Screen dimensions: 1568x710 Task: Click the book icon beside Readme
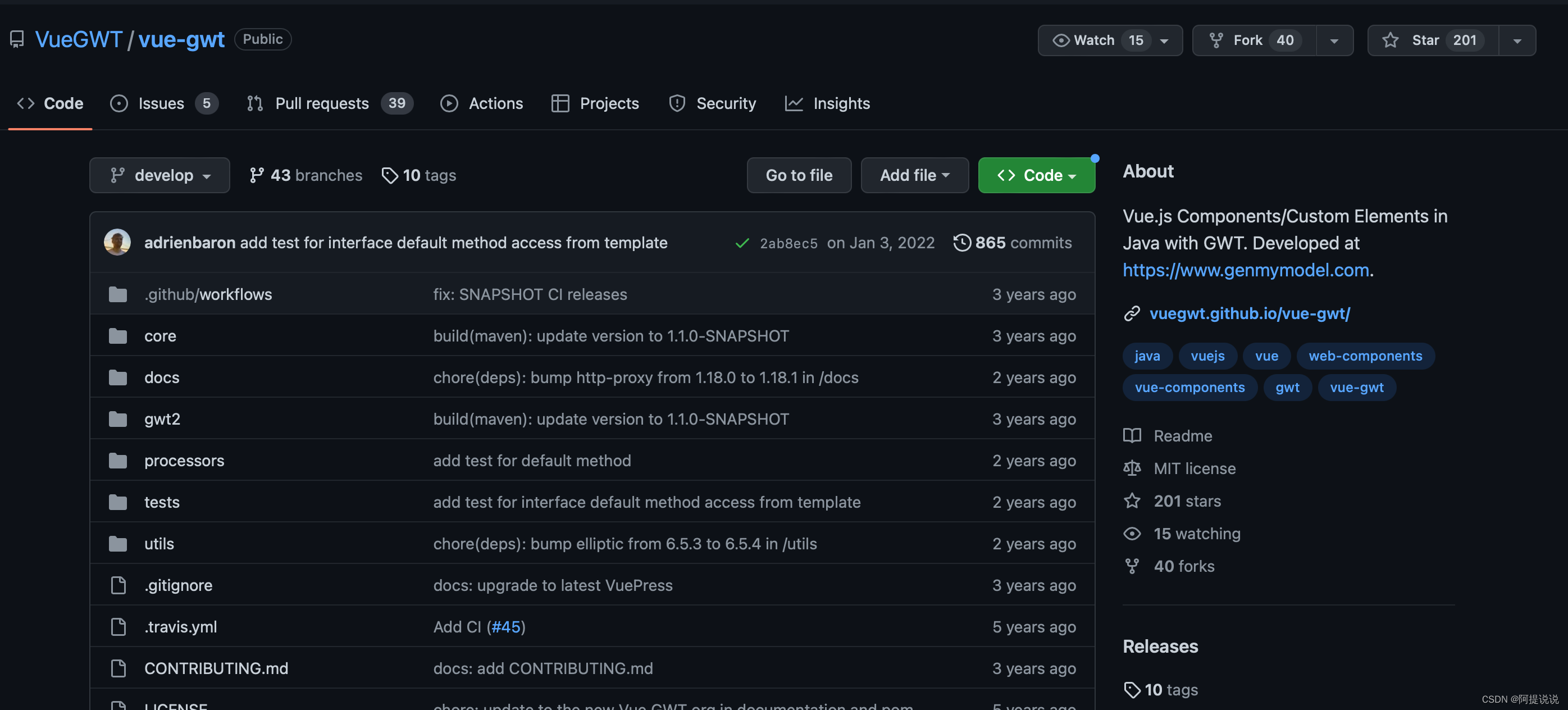(1132, 435)
